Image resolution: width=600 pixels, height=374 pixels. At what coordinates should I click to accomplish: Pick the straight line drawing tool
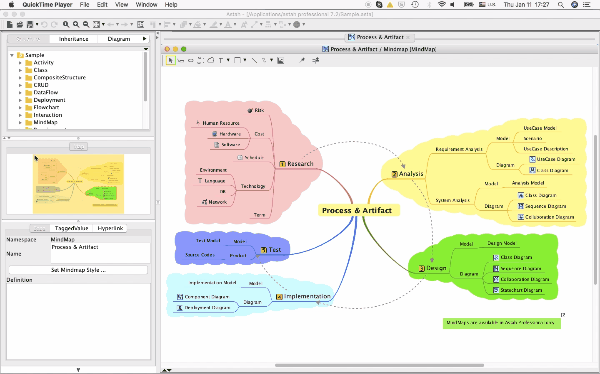pyautogui.click(x=254, y=60)
